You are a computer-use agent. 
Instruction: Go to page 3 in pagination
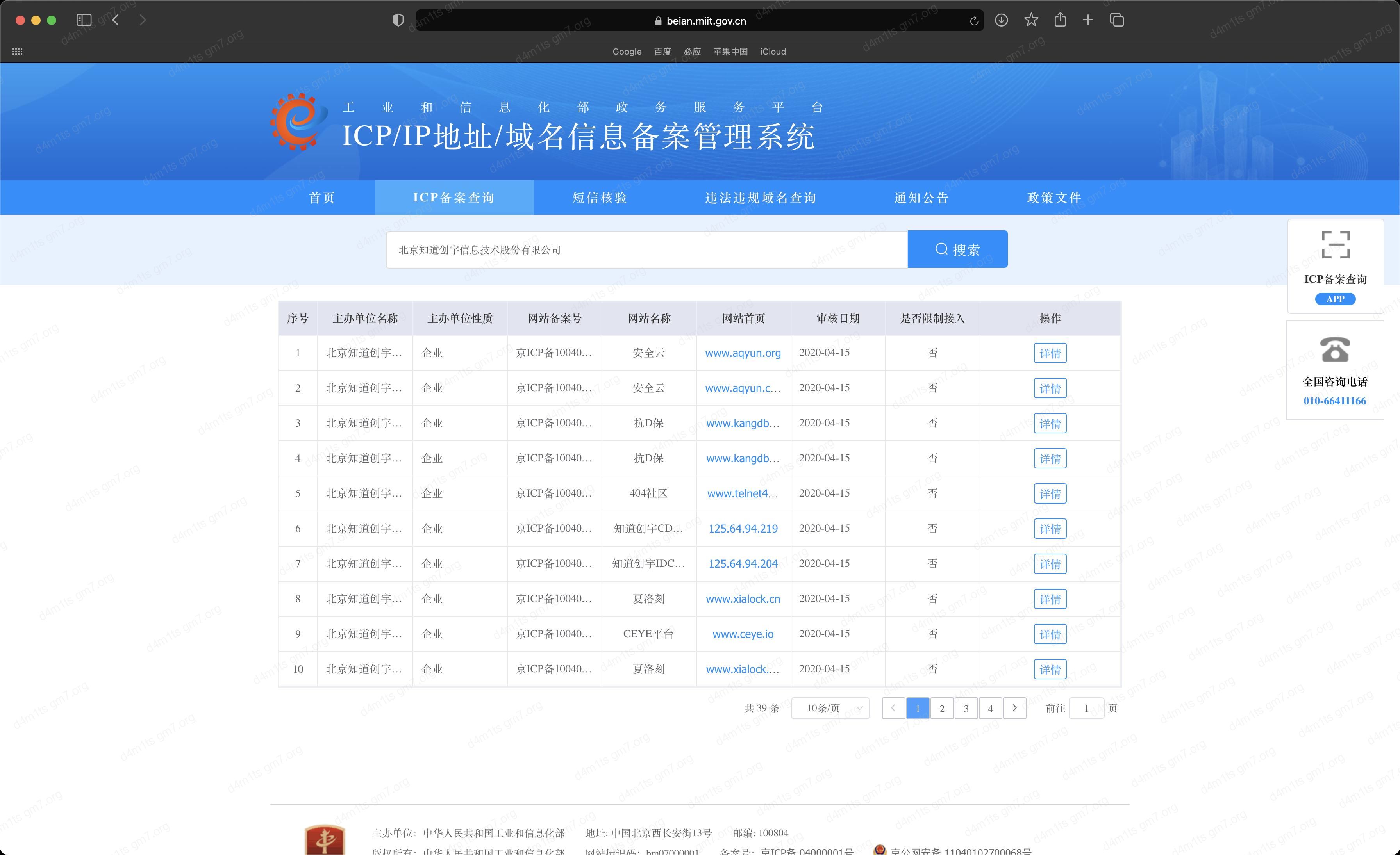[966, 708]
